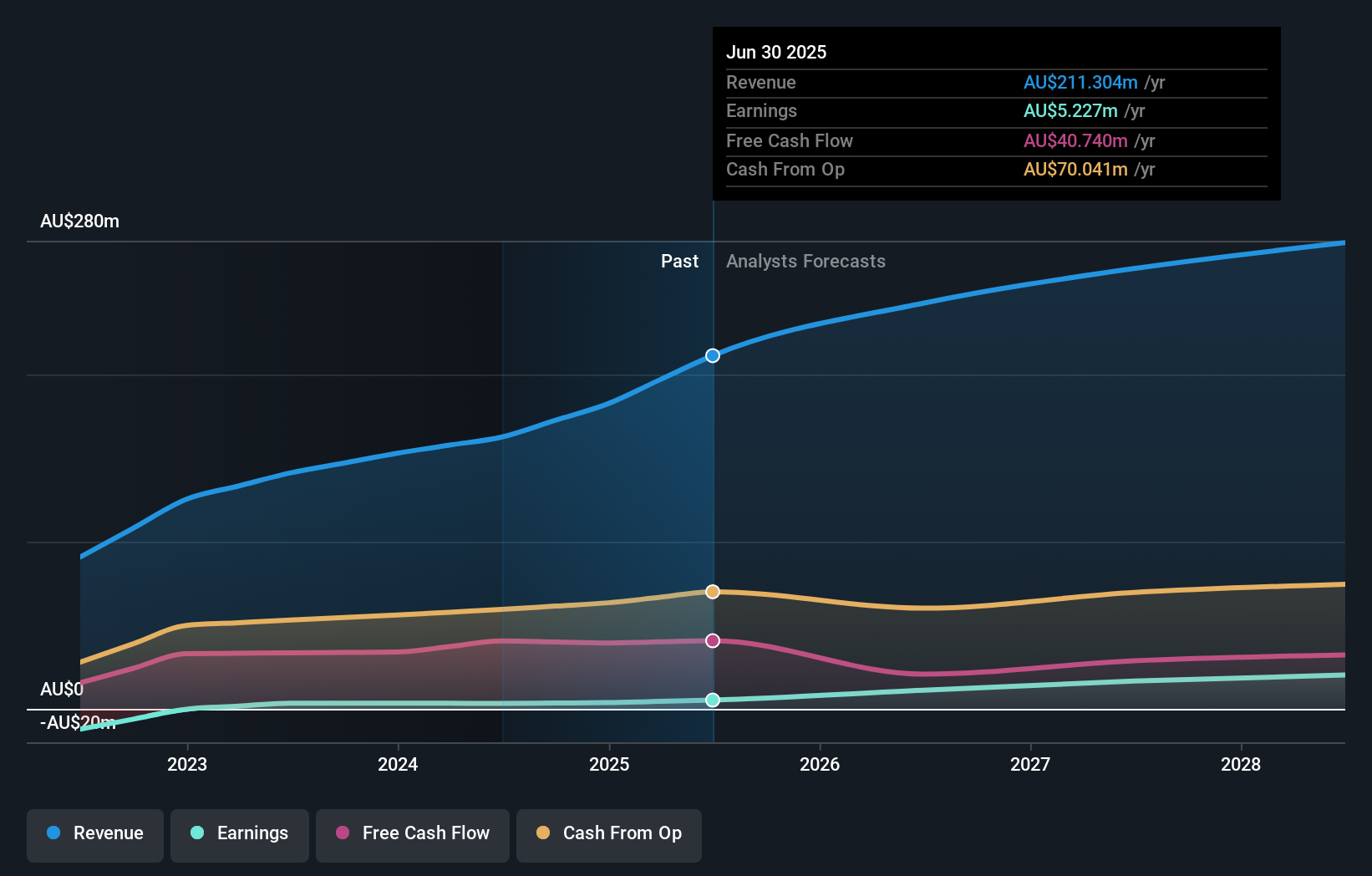This screenshot has width=1372, height=876.
Task: Click the yellow Cash From Op legend dot
Action: click(543, 833)
